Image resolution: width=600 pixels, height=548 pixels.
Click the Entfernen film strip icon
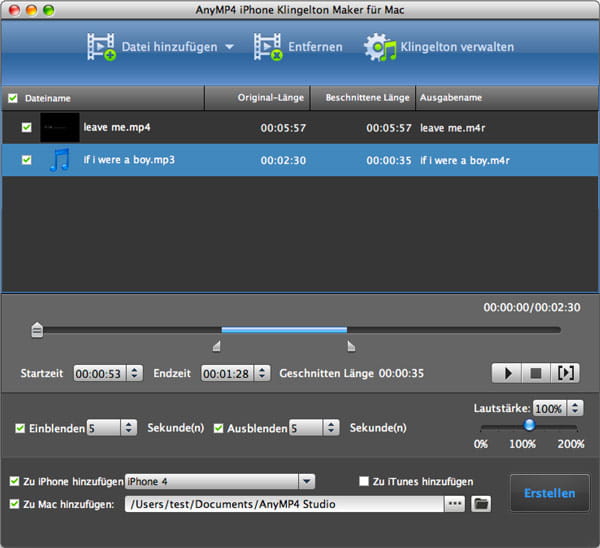coord(268,47)
